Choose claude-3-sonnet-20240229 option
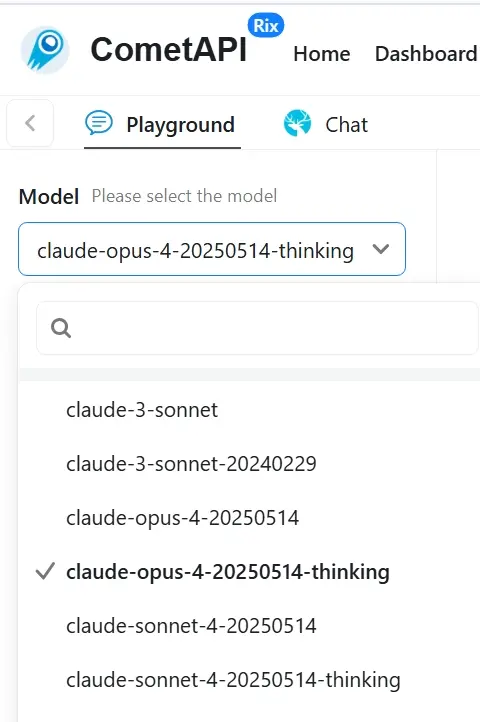Image resolution: width=480 pixels, height=722 pixels. 249,463
